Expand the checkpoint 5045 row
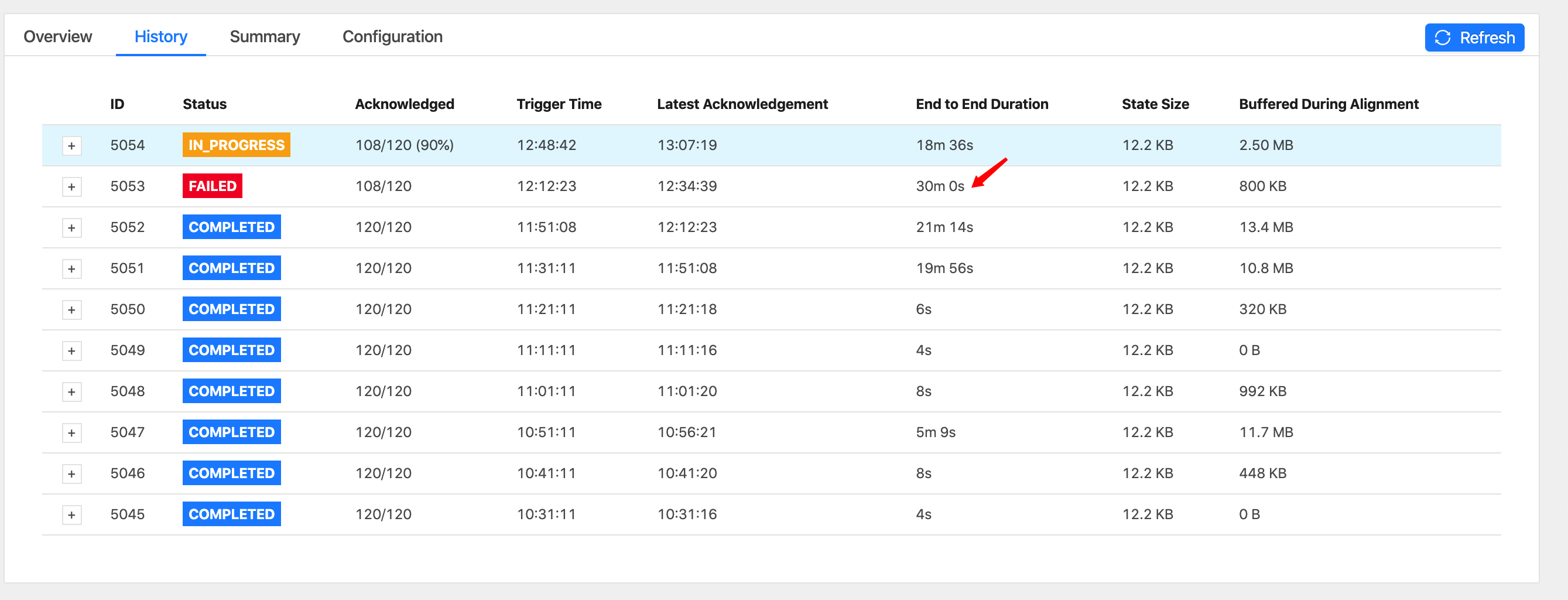Screen dimensions: 1568x600 (x=72, y=514)
